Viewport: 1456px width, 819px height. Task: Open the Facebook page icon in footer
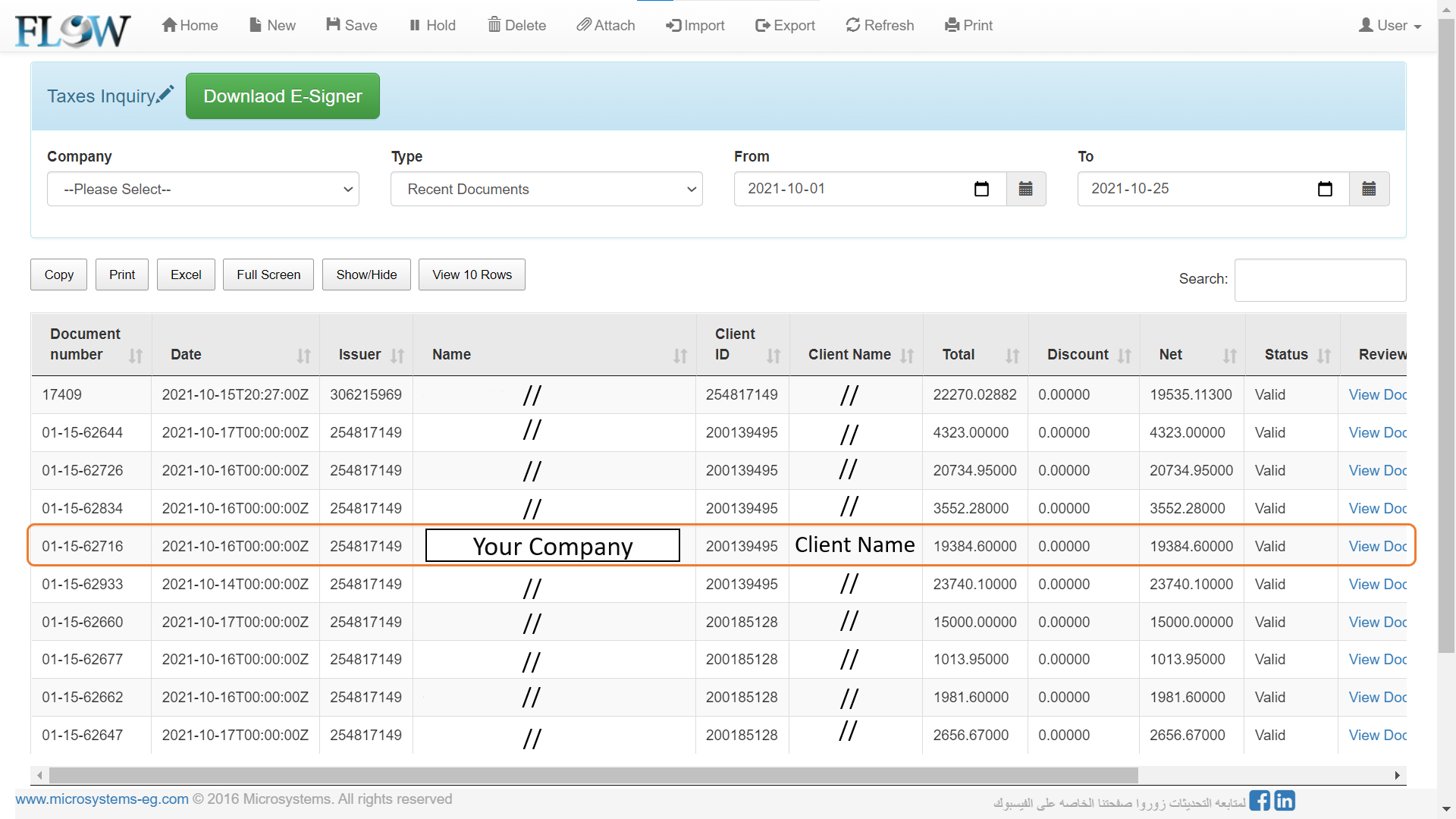tap(1260, 801)
